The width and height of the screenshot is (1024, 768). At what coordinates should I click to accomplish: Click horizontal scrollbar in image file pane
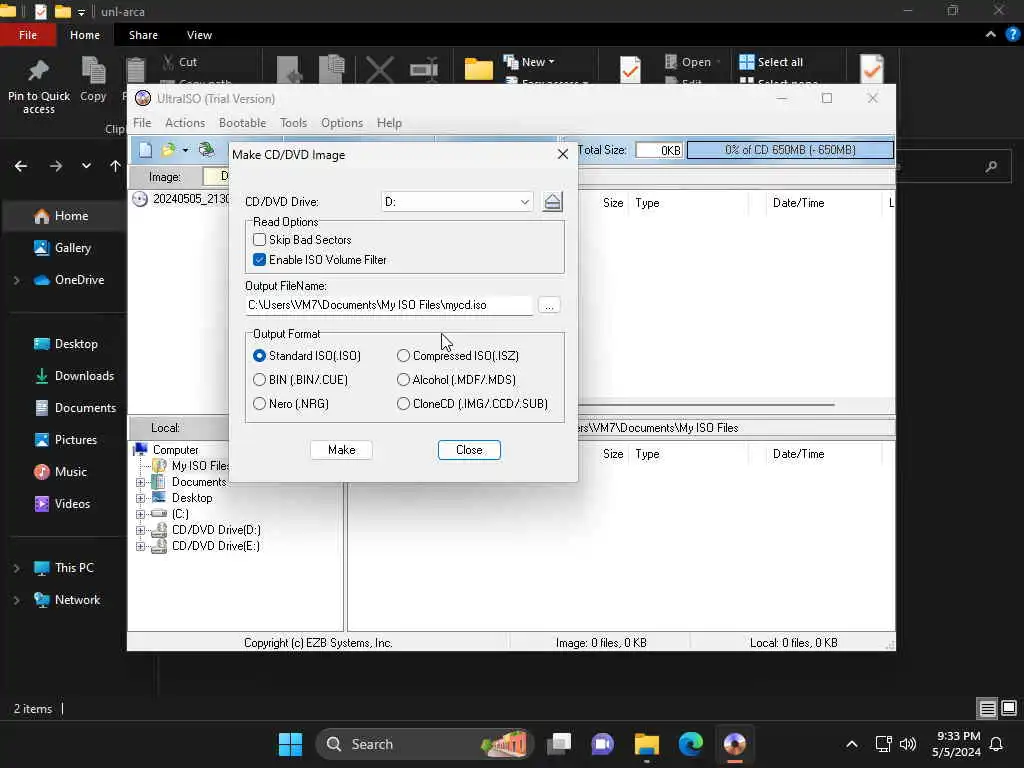pos(707,405)
